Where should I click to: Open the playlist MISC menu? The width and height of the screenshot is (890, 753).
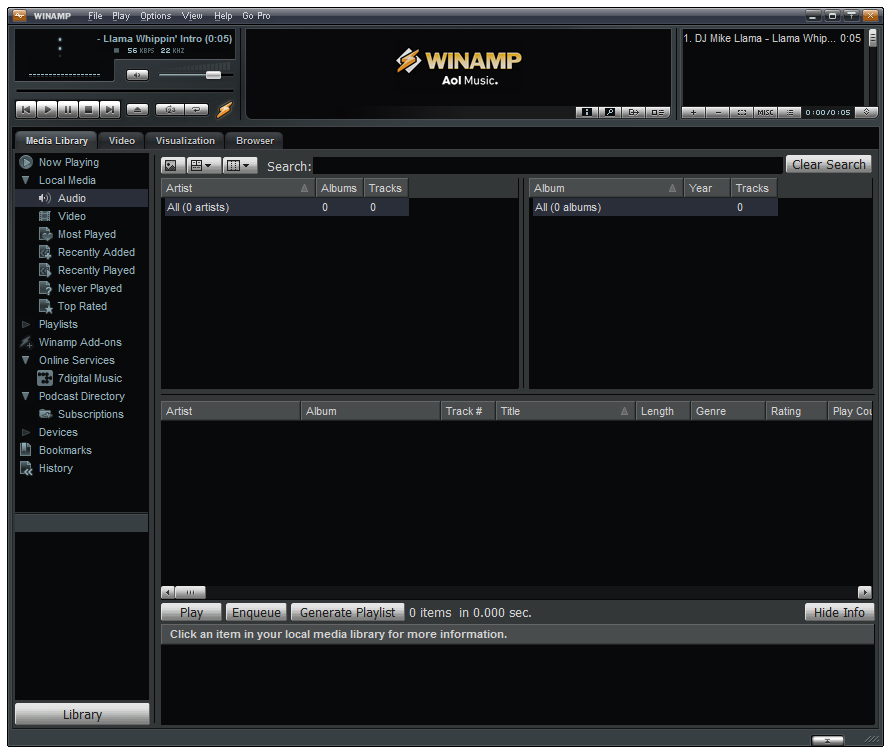[x=765, y=112]
